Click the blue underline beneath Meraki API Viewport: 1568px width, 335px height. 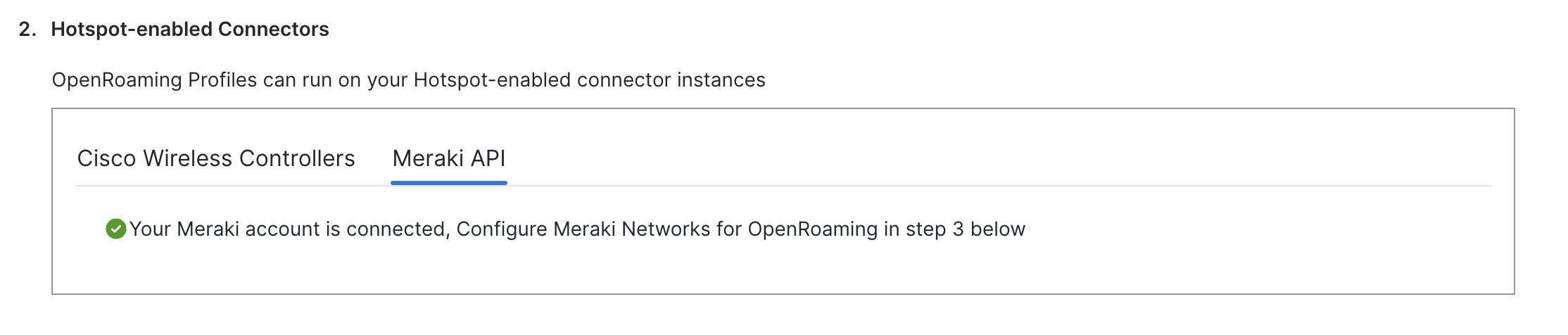[449, 183]
